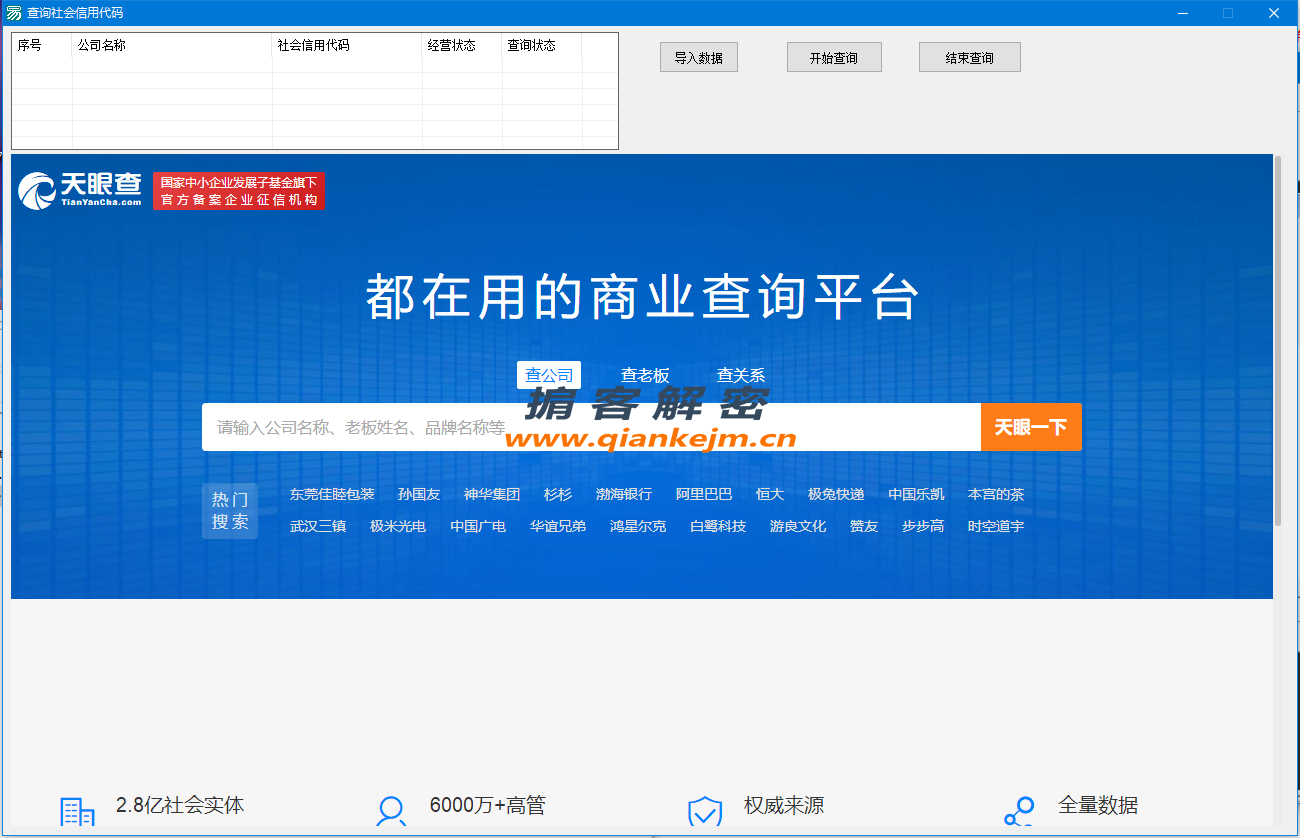This screenshot has height=838, width=1300.
Task: Focus the company name search field
Action: pyautogui.click(x=591, y=427)
